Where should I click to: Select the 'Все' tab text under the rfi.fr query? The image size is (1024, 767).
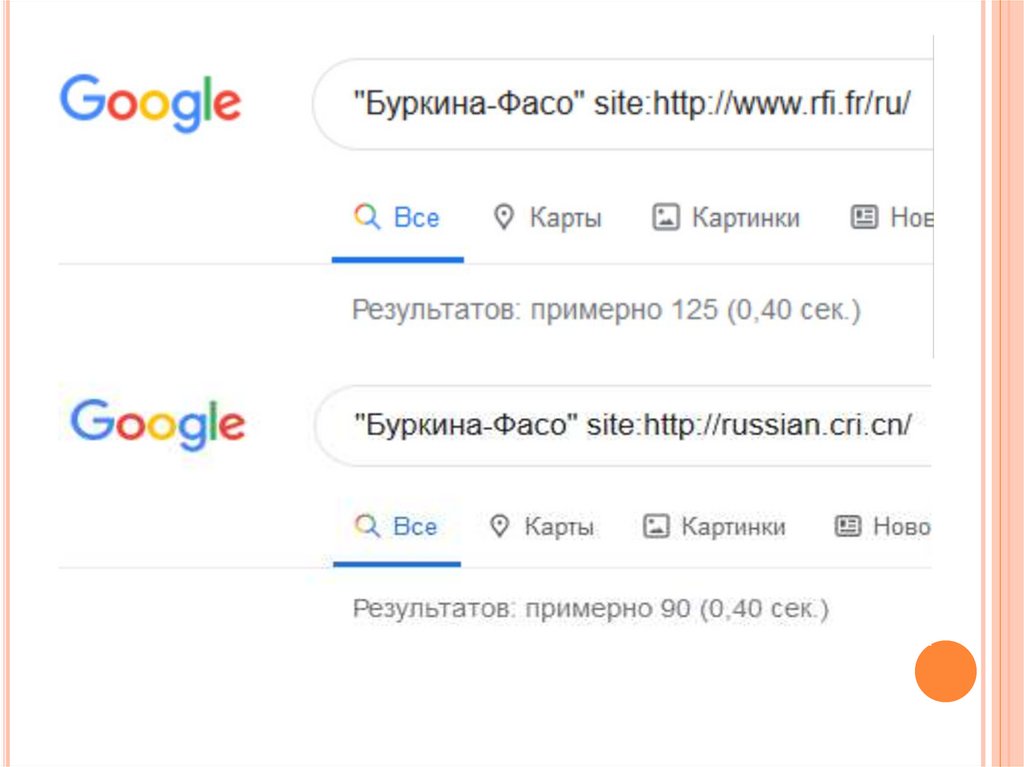[x=417, y=218]
